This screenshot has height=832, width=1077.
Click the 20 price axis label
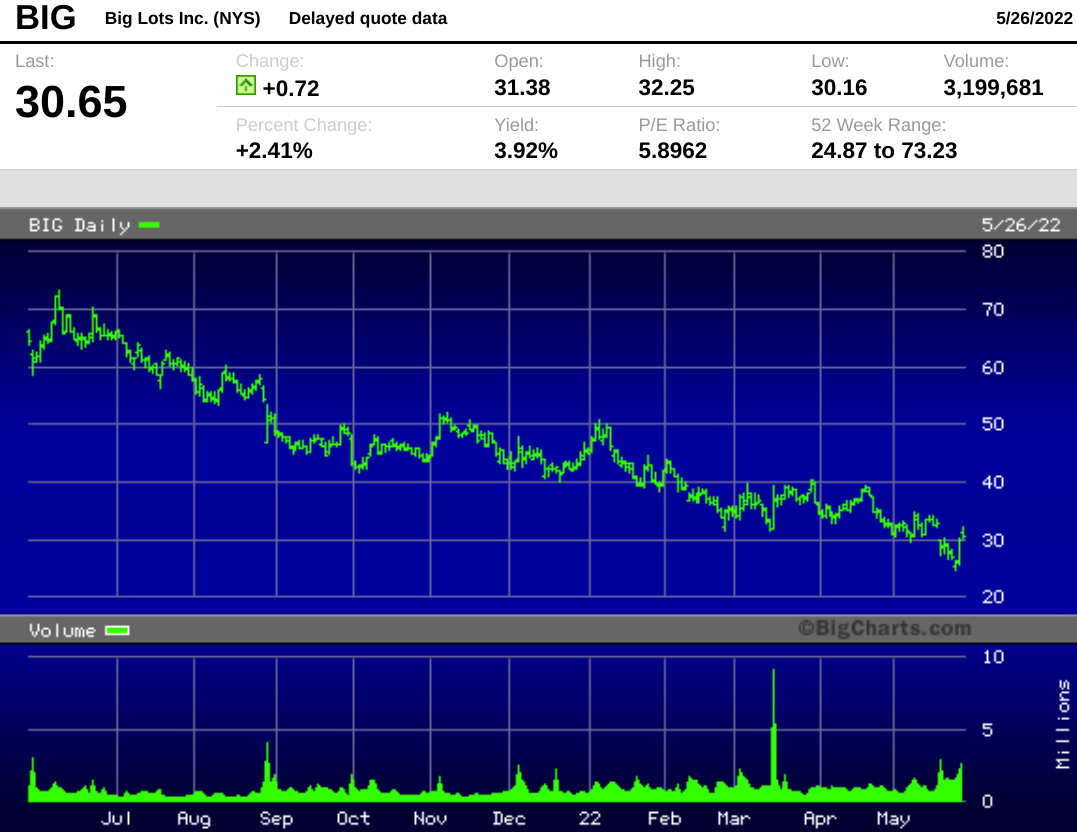pos(993,596)
